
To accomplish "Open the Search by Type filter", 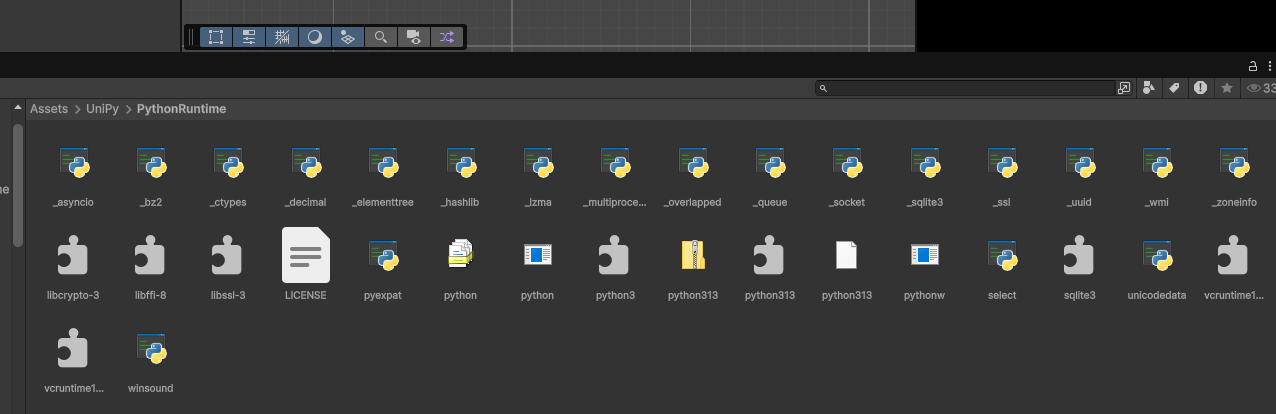I will 1149,88.
